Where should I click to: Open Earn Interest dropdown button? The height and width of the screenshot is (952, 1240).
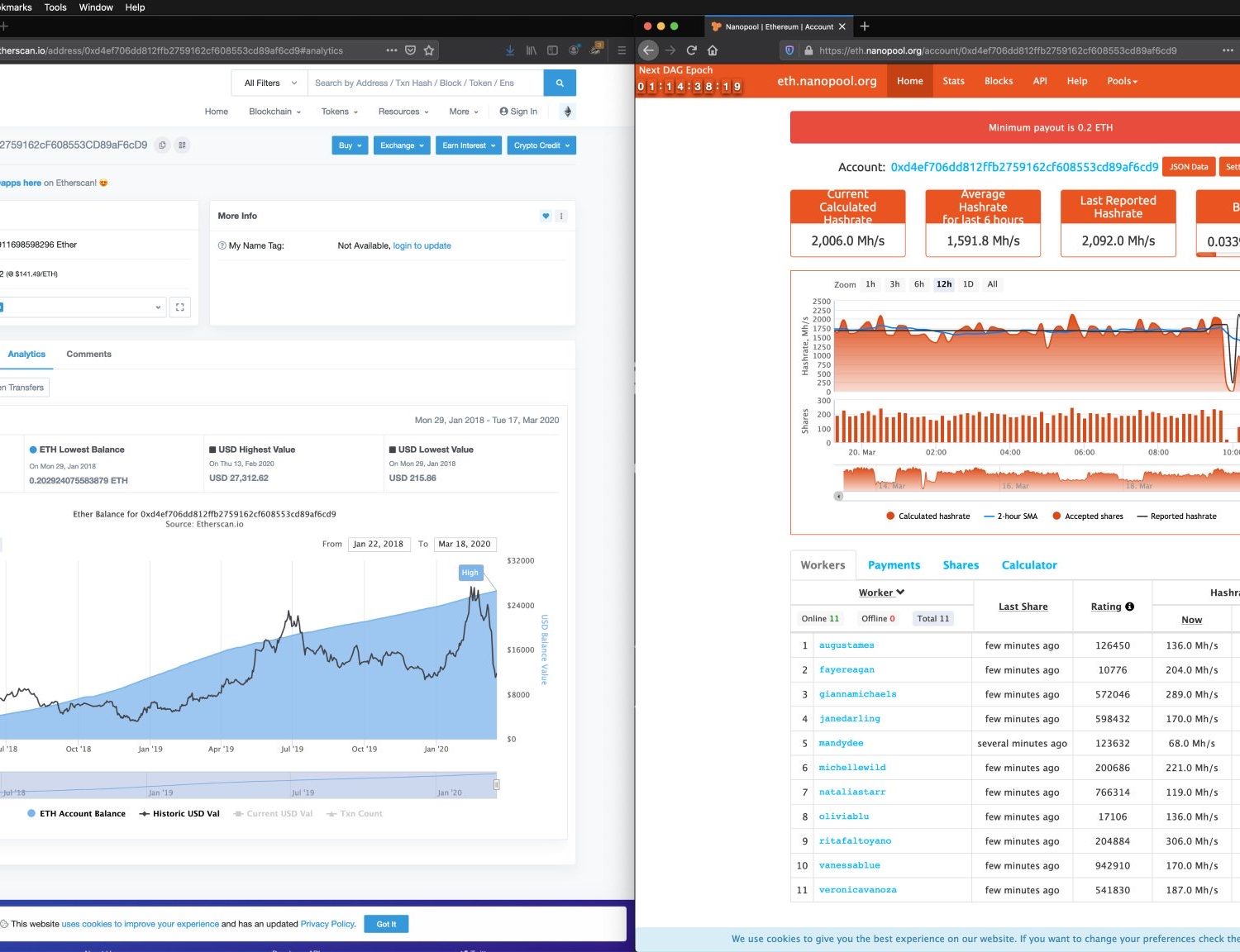[x=469, y=145]
